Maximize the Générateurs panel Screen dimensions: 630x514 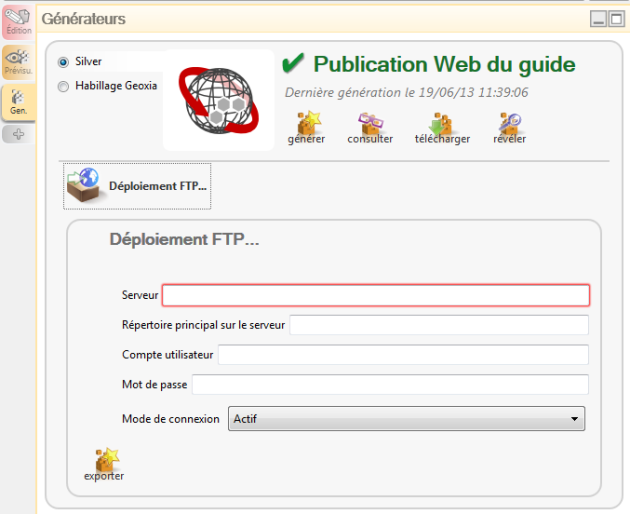[x=616, y=19]
